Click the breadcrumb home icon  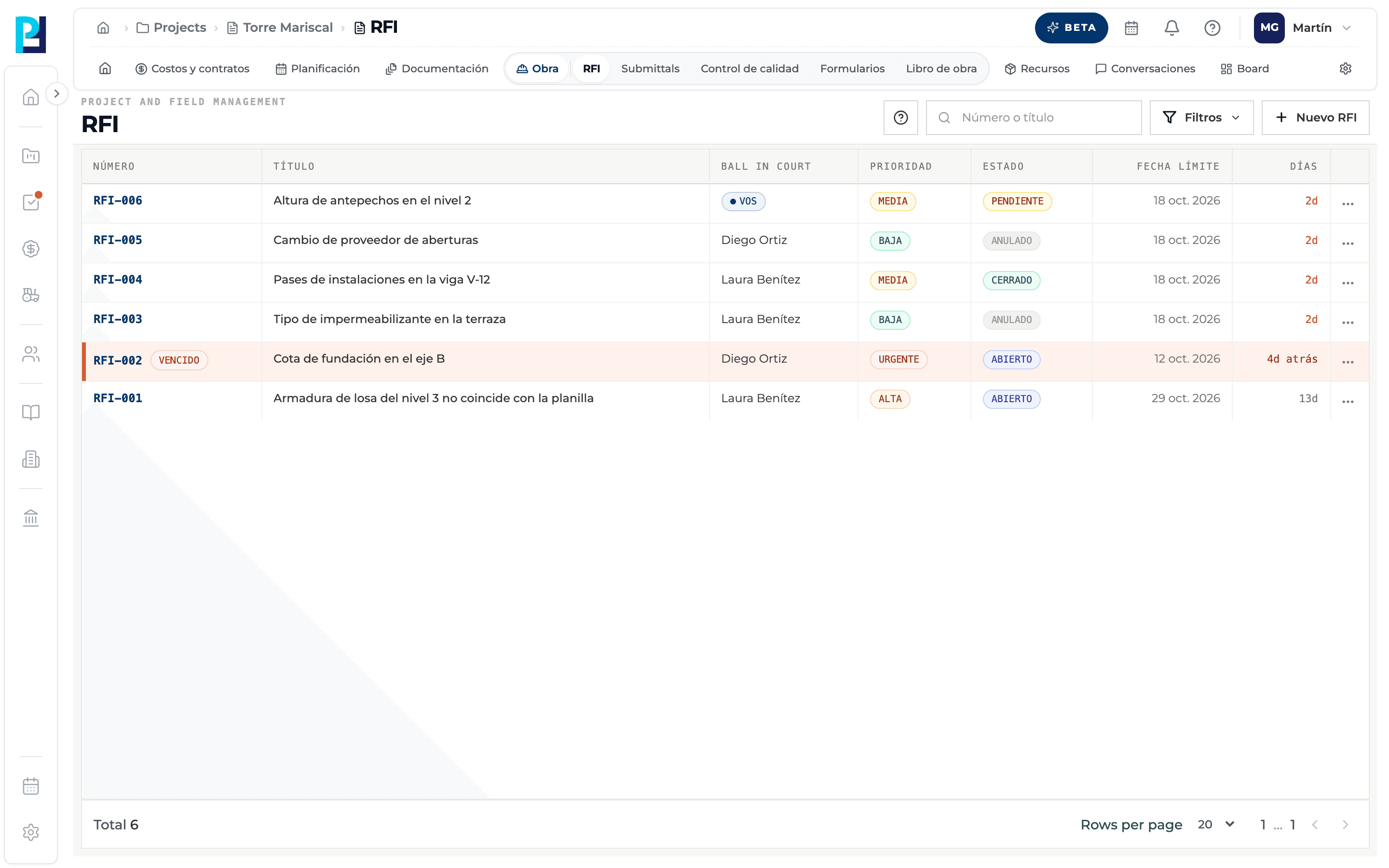[x=103, y=27]
